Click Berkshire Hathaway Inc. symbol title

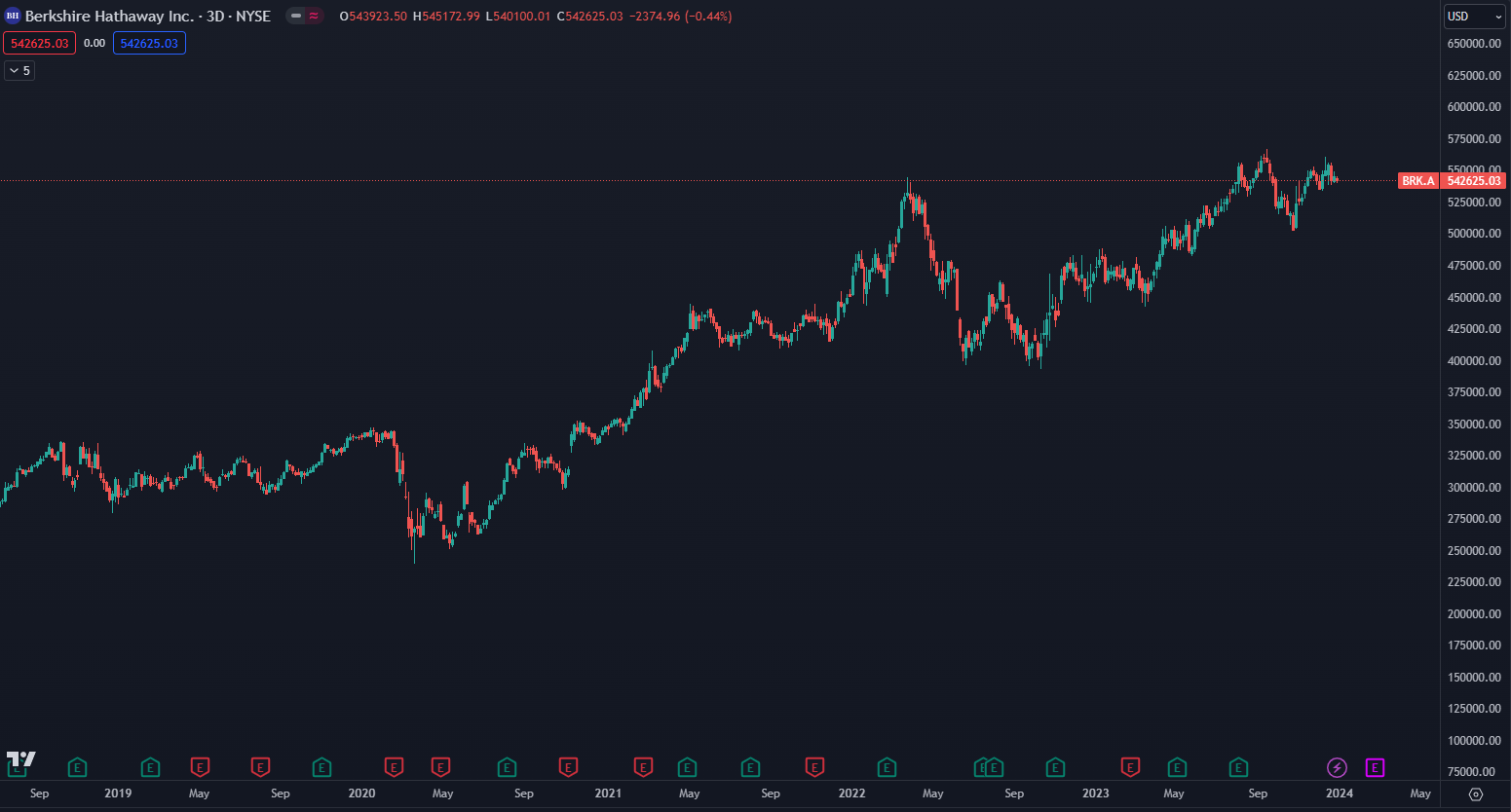pyautogui.click(x=109, y=17)
